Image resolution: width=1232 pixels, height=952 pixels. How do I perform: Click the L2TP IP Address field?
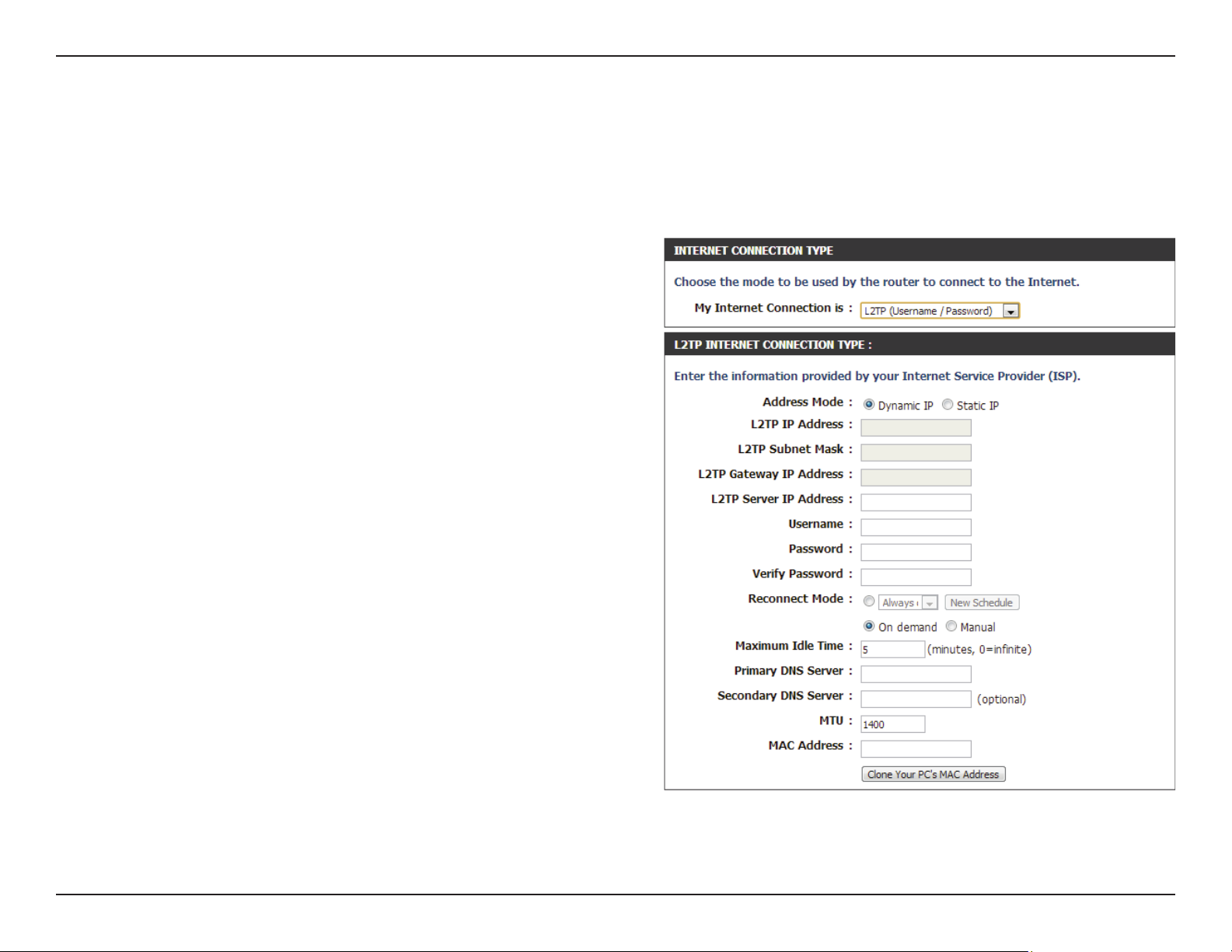coord(916,427)
